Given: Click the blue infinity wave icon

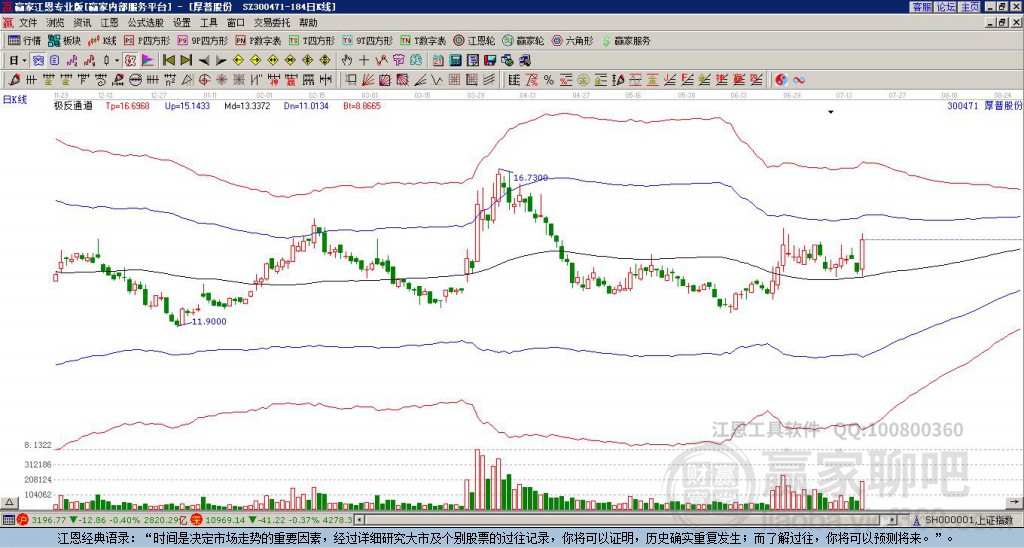Looking at the screenshot, I should (x=799, y=80).
